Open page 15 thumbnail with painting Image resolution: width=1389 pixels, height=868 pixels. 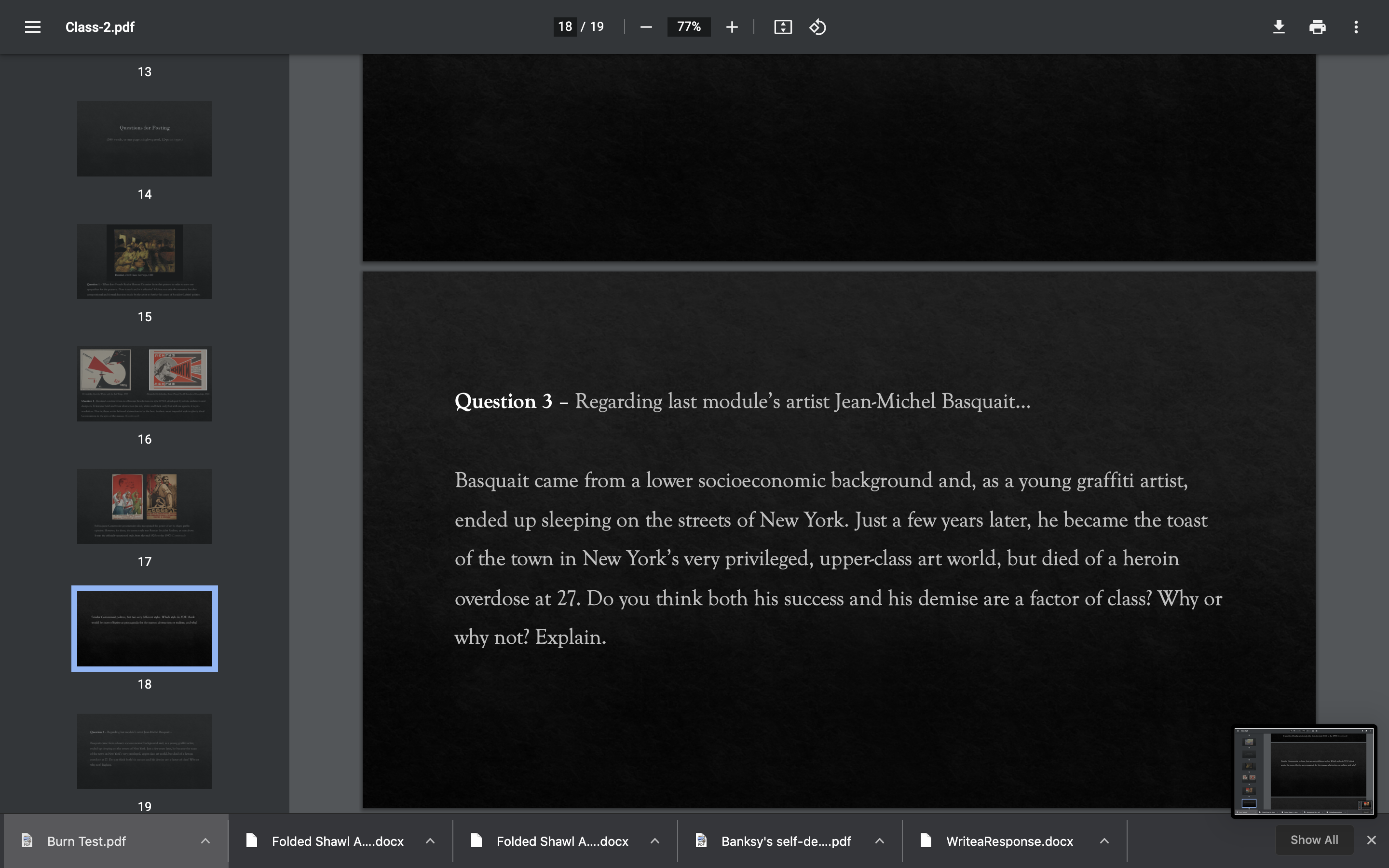145,261
